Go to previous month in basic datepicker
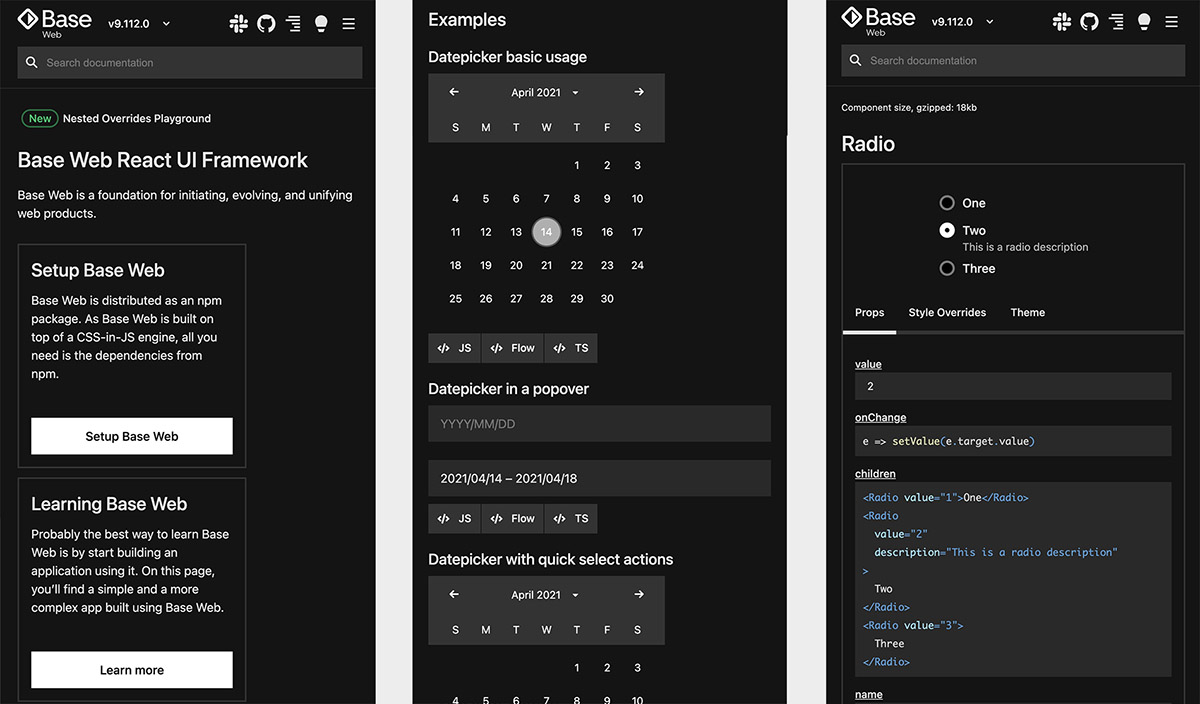This screenshot has width=1200, height=704. tap(454, 92)
